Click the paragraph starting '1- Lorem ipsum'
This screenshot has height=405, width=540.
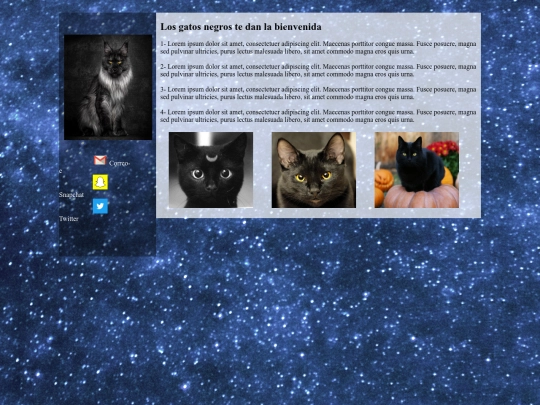(x=318, y=48)
